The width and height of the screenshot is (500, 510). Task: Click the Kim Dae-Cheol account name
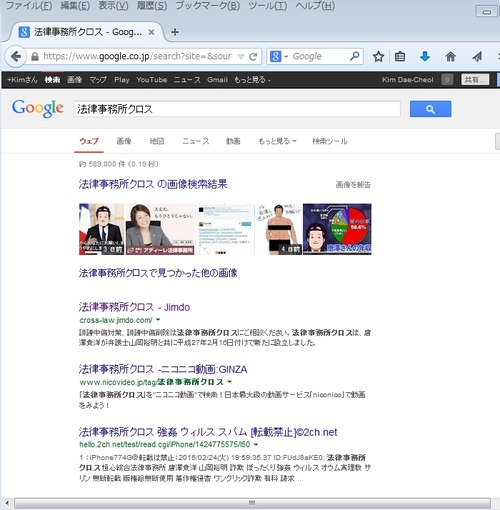[x=407, y=80]
